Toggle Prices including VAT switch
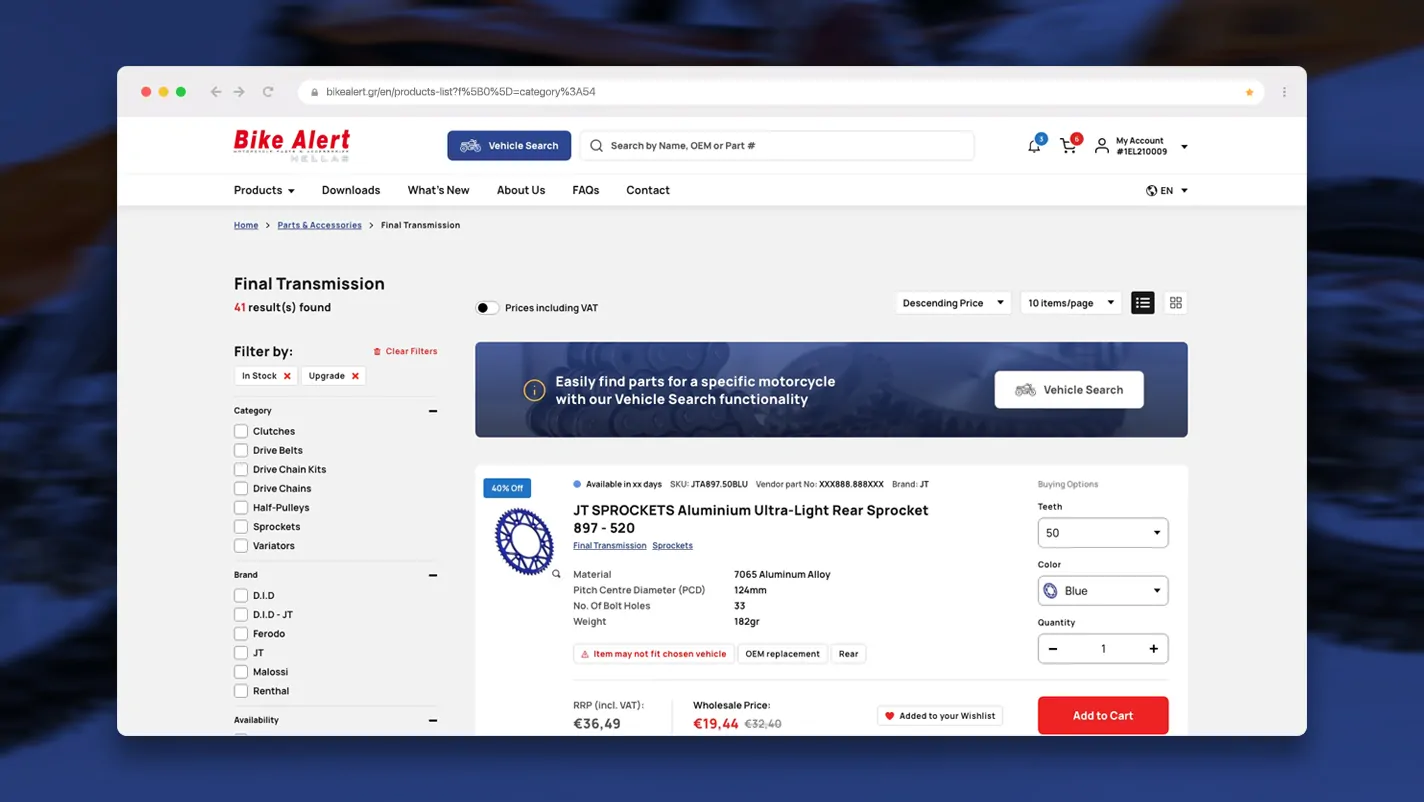1424x802 pixels. click(486, 308)
